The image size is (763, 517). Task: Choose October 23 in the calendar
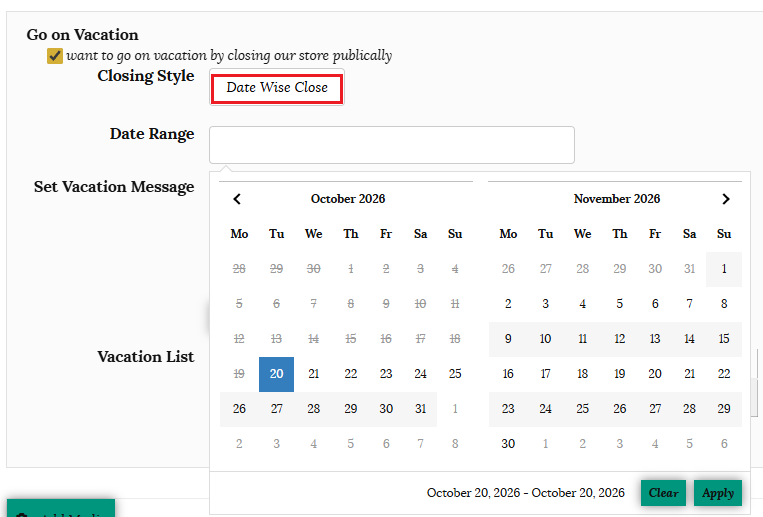386,374
